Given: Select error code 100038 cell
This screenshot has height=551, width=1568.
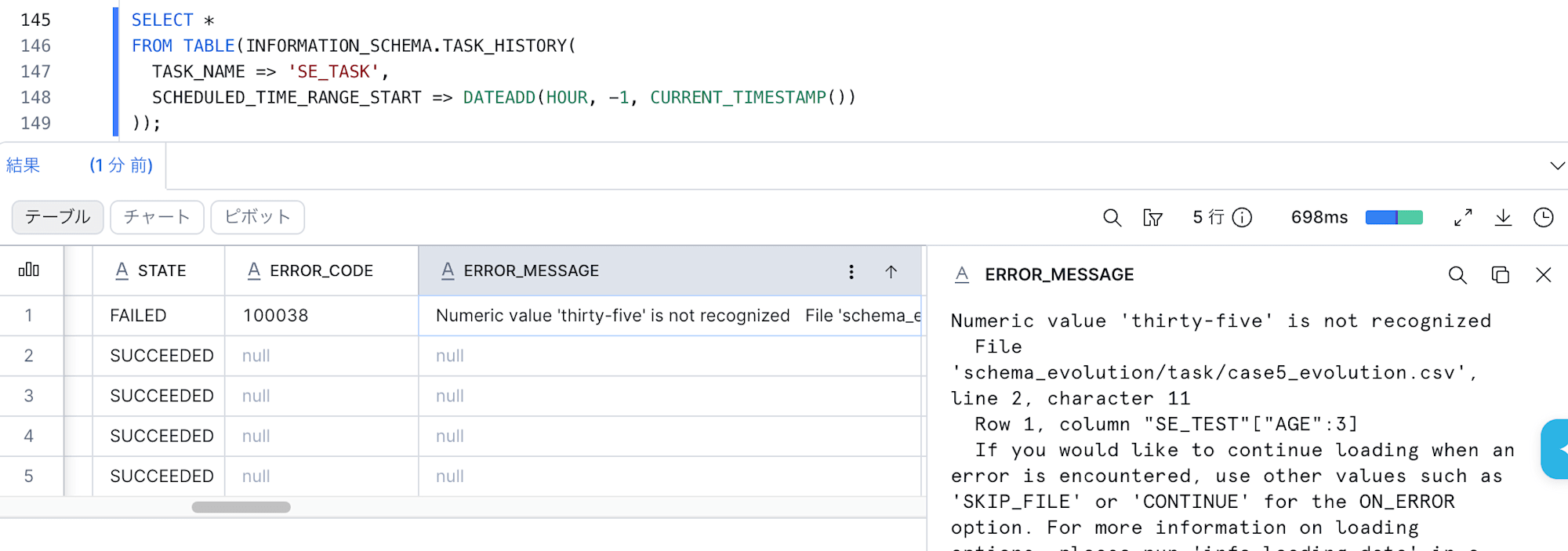Looking at the screenshot, I should point(321,315).
